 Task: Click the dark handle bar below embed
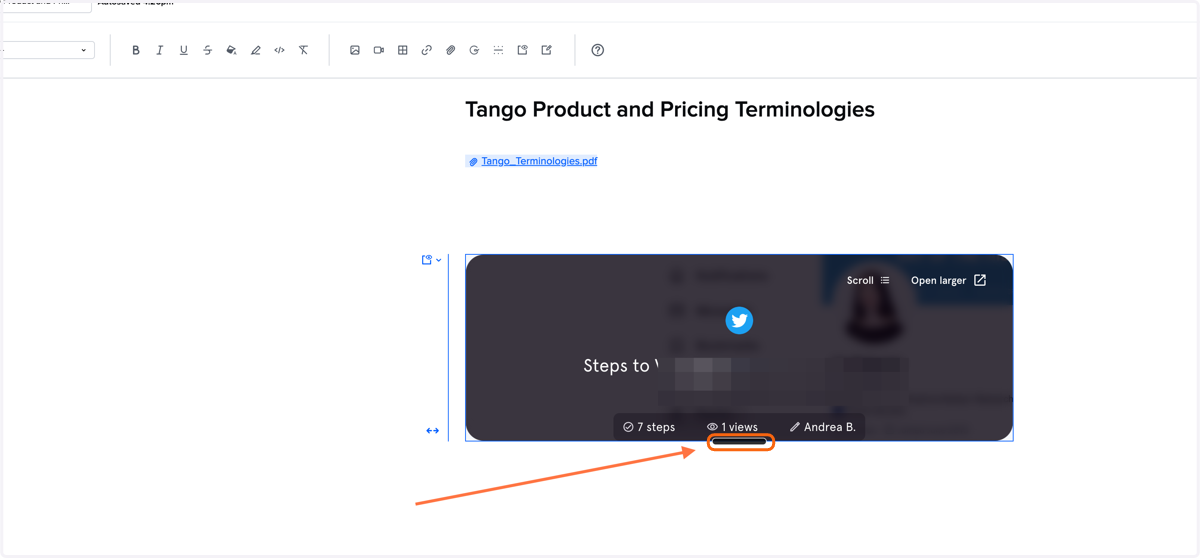tap(740, 442)
